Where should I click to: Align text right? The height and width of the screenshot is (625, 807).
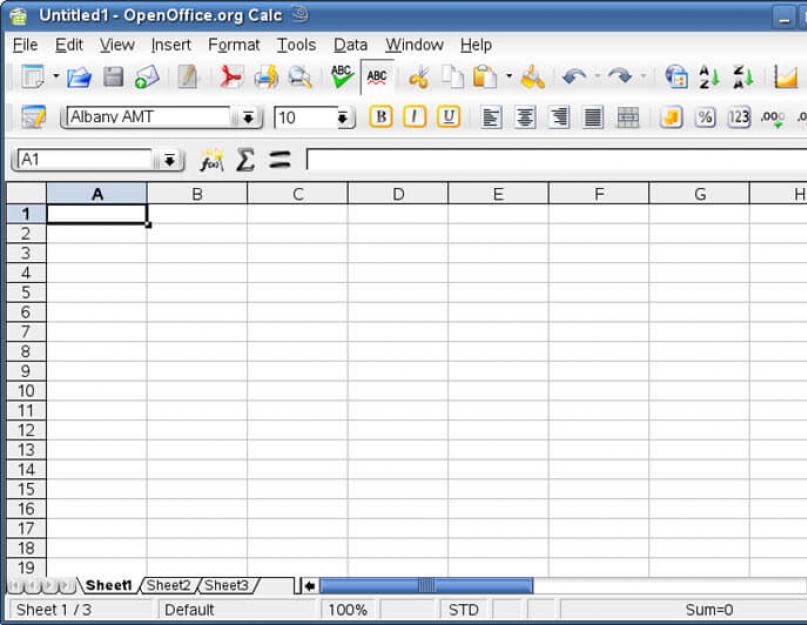coord(558,117)
